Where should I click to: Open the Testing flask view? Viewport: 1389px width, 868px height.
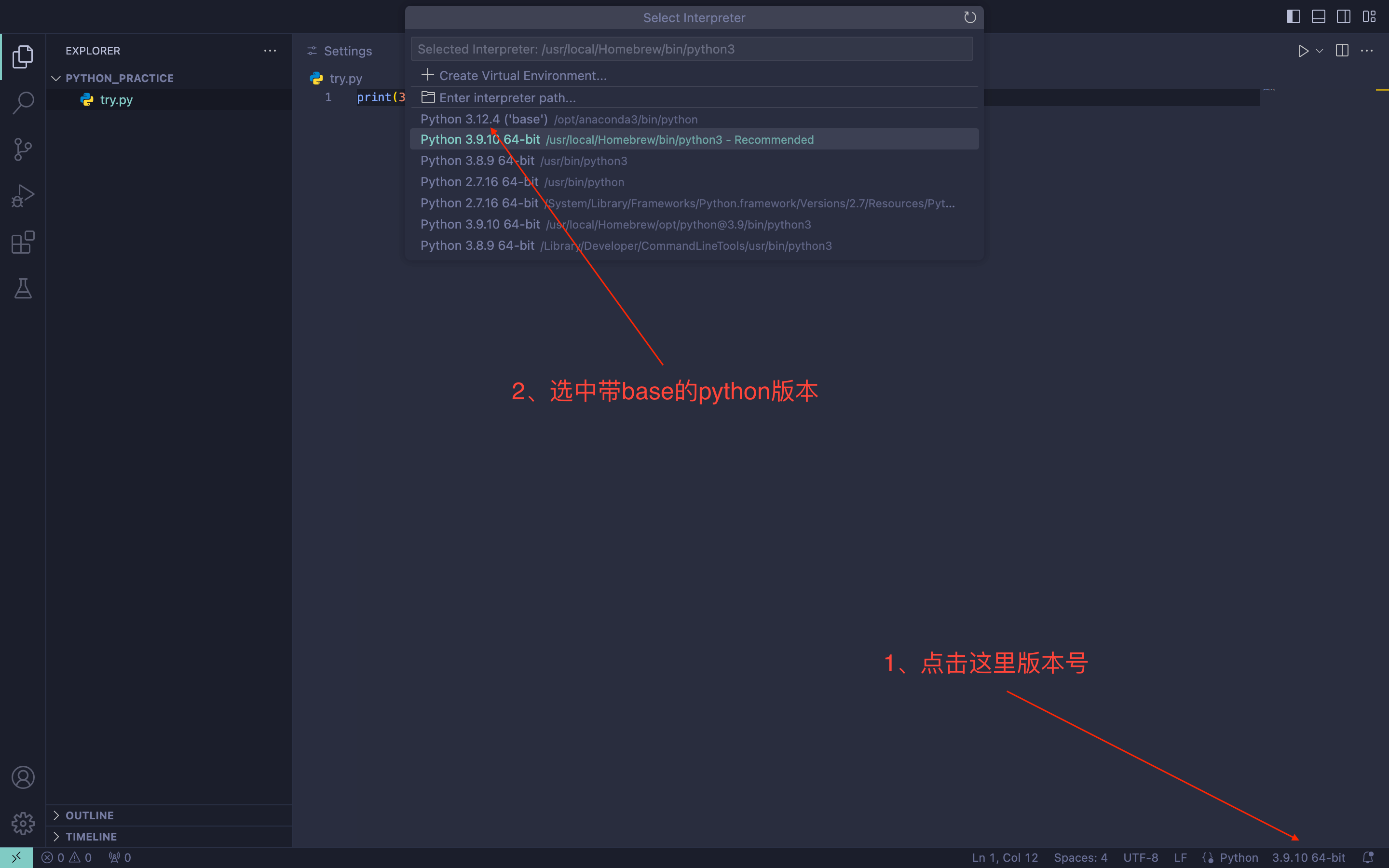pos(23,288)
